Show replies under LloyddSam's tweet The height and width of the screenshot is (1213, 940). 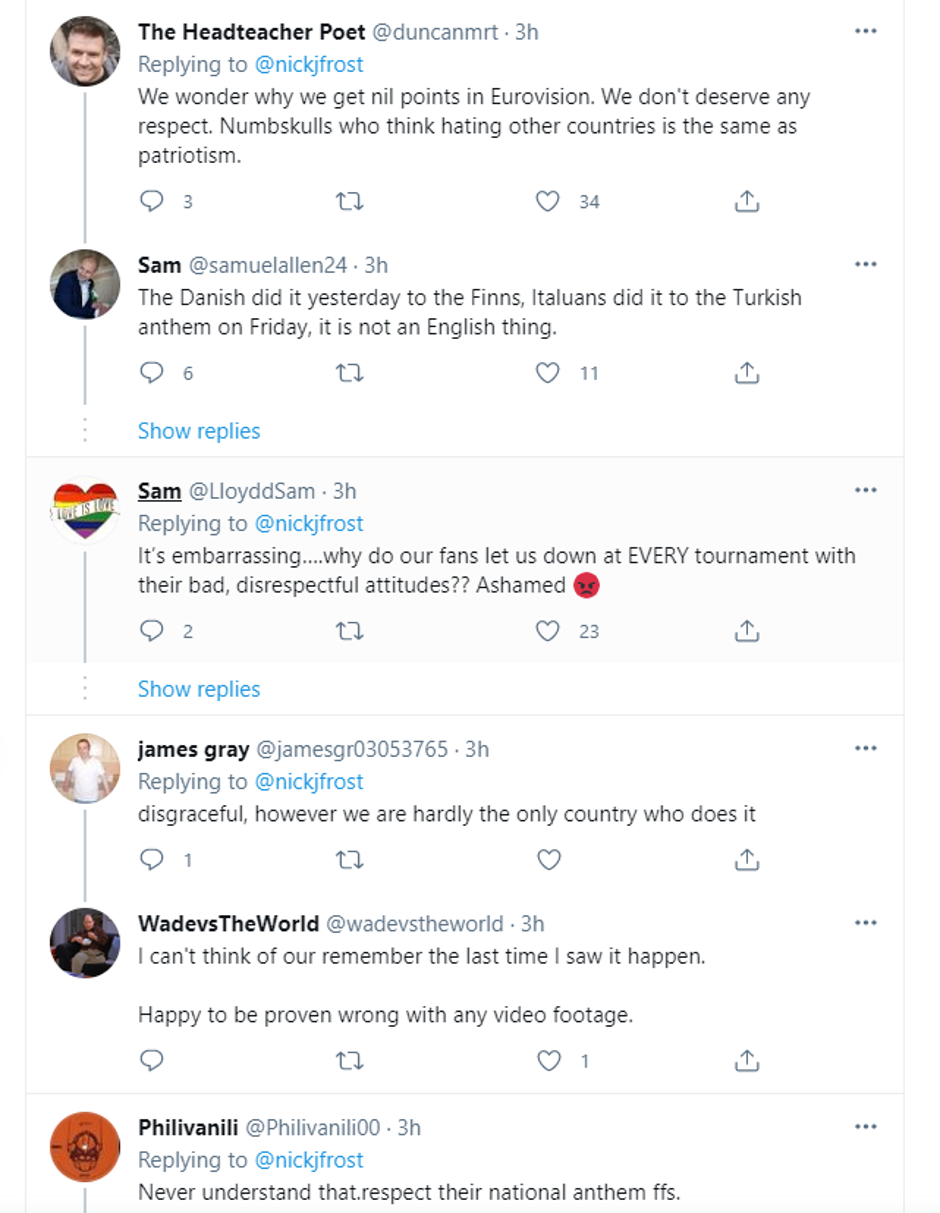tap(199, 689)
